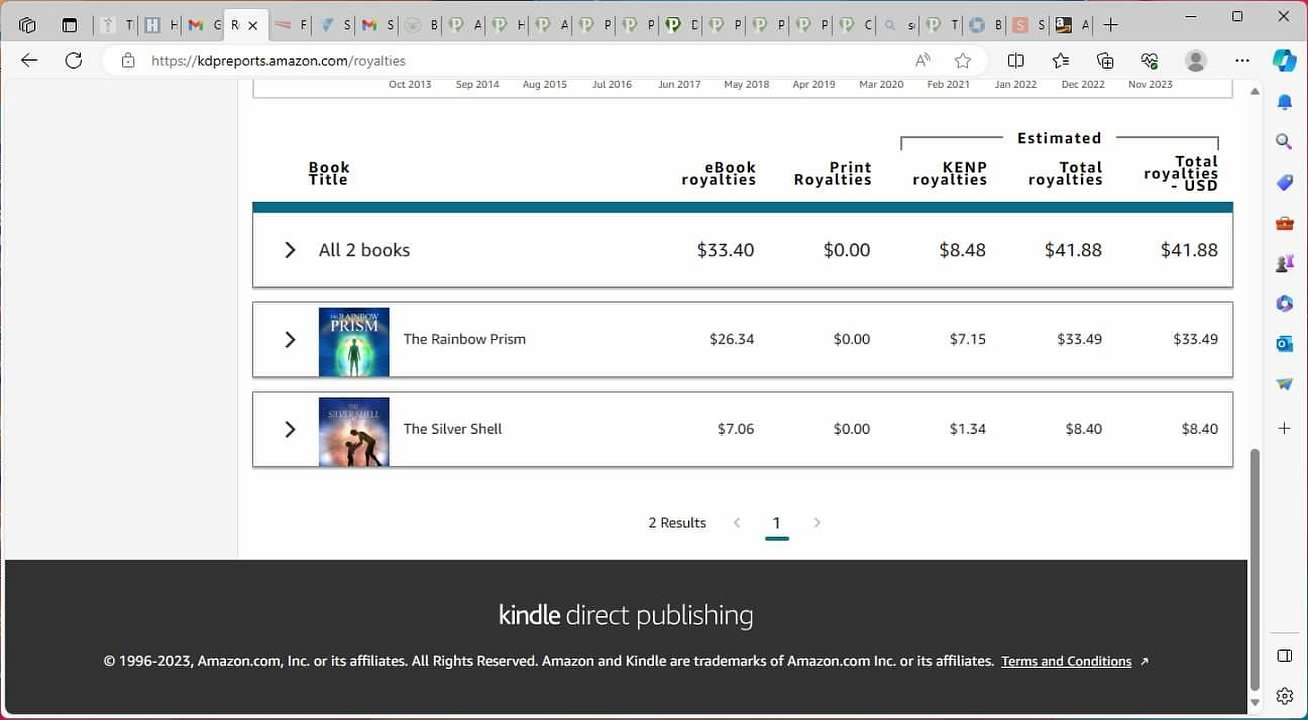This screenshot has height=720, width=1308.
Task: Click the Print Royalties column header
Action: [832, 174]
